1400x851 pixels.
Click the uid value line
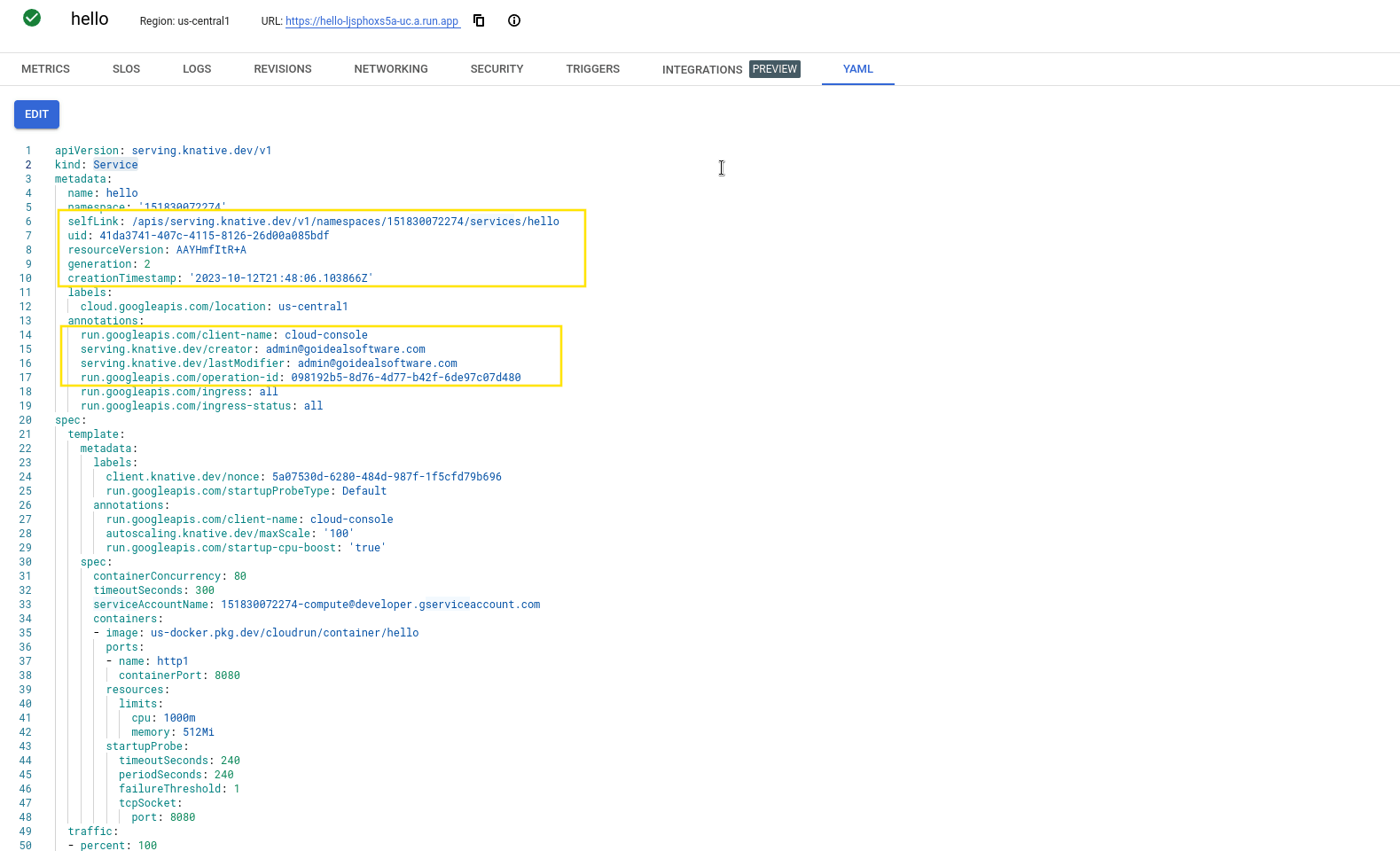199,236
